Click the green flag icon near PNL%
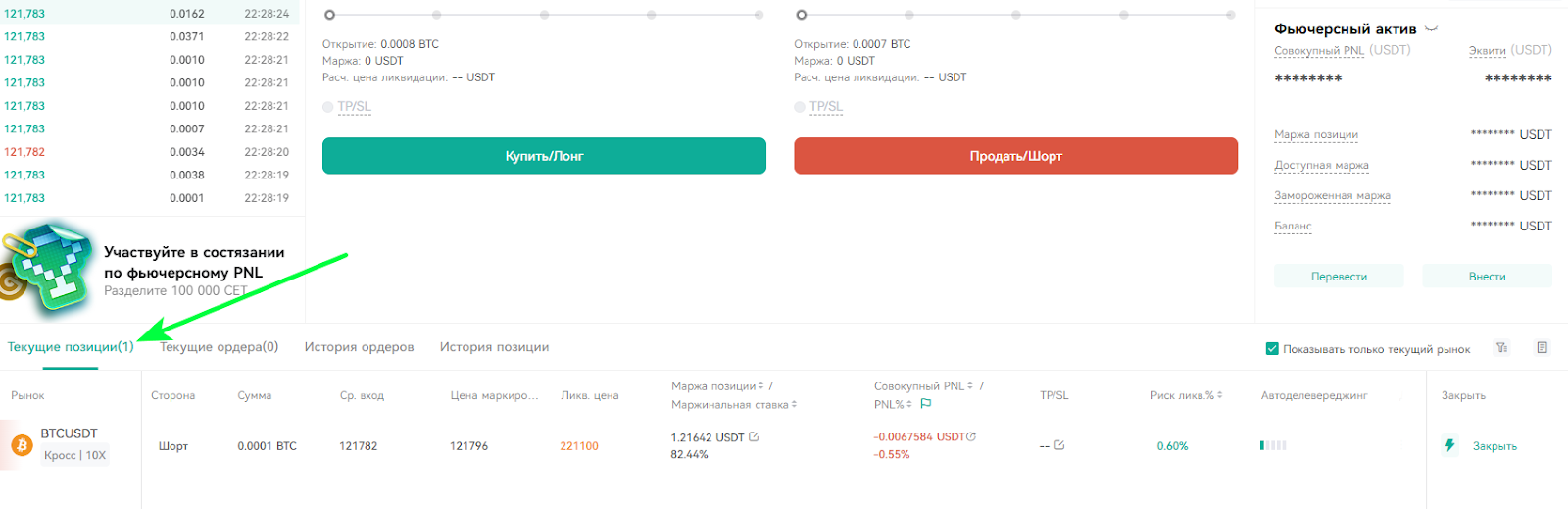 click(x=926, y=404)
